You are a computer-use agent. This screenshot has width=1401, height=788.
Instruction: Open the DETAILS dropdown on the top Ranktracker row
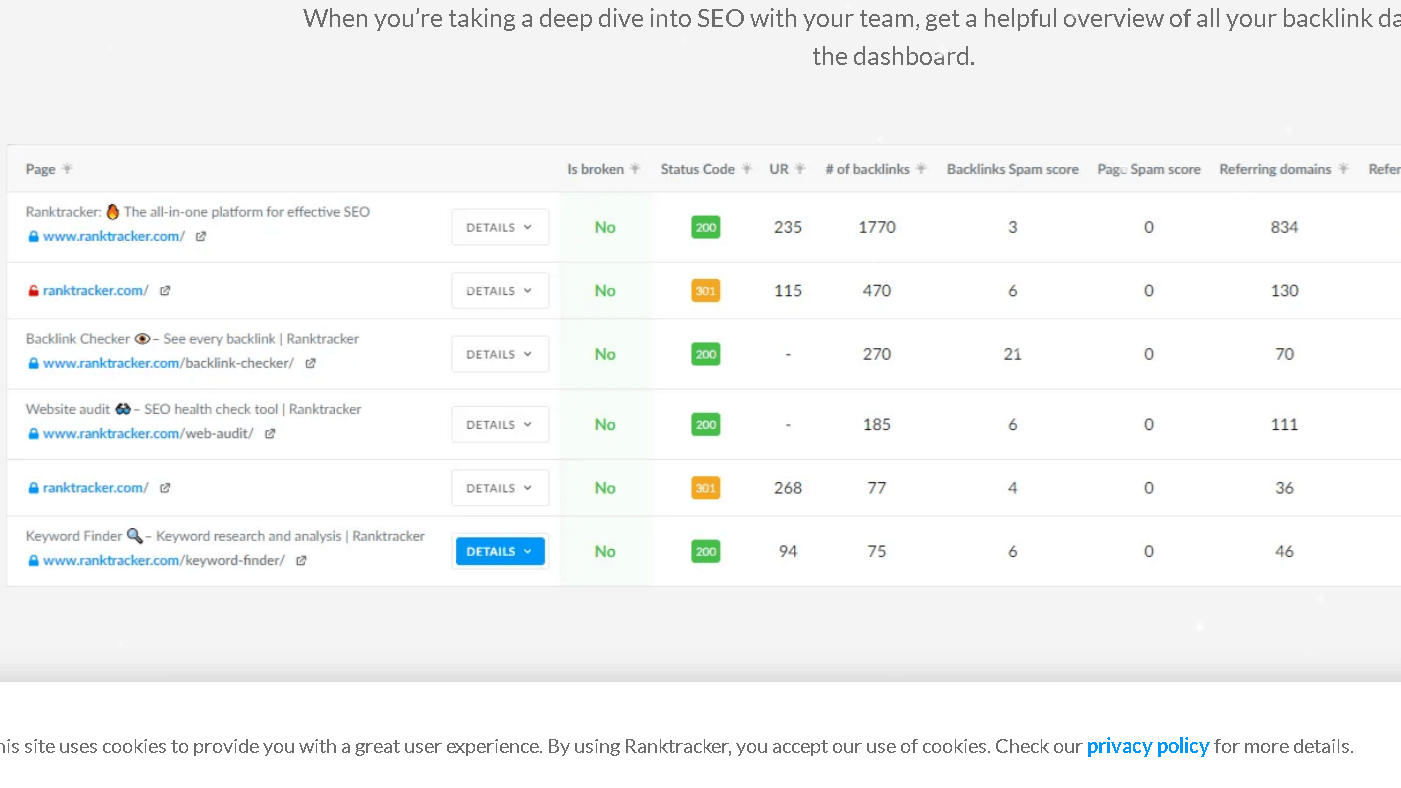click(500, 227)
